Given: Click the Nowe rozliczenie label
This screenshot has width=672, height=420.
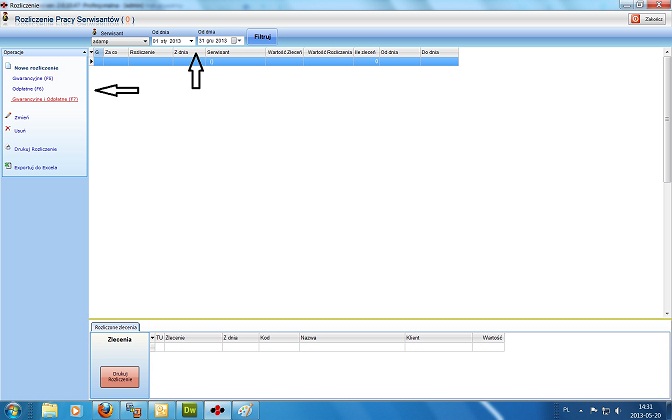Looking at the screenshot, I should pyautogui.click(x=36, y=68).
